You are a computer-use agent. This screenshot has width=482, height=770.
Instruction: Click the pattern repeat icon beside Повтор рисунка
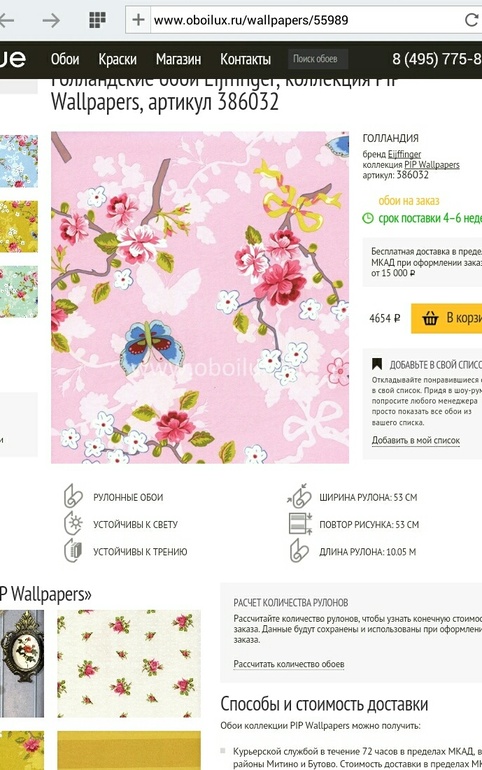300,523
